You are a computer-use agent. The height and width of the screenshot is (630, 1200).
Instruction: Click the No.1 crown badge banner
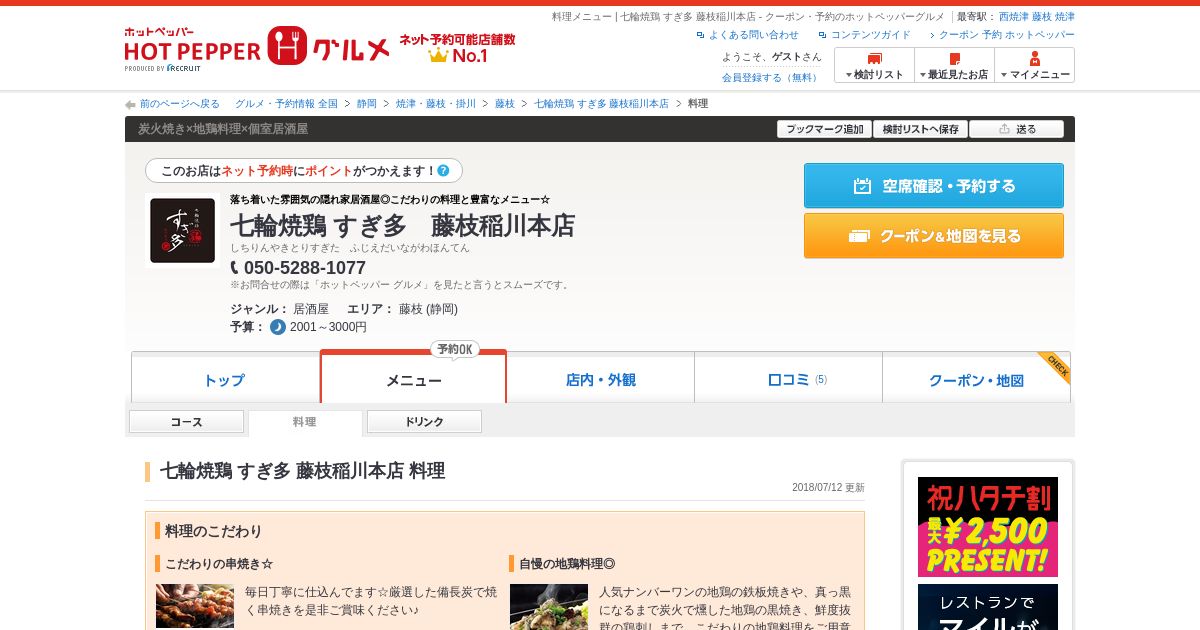457,48
